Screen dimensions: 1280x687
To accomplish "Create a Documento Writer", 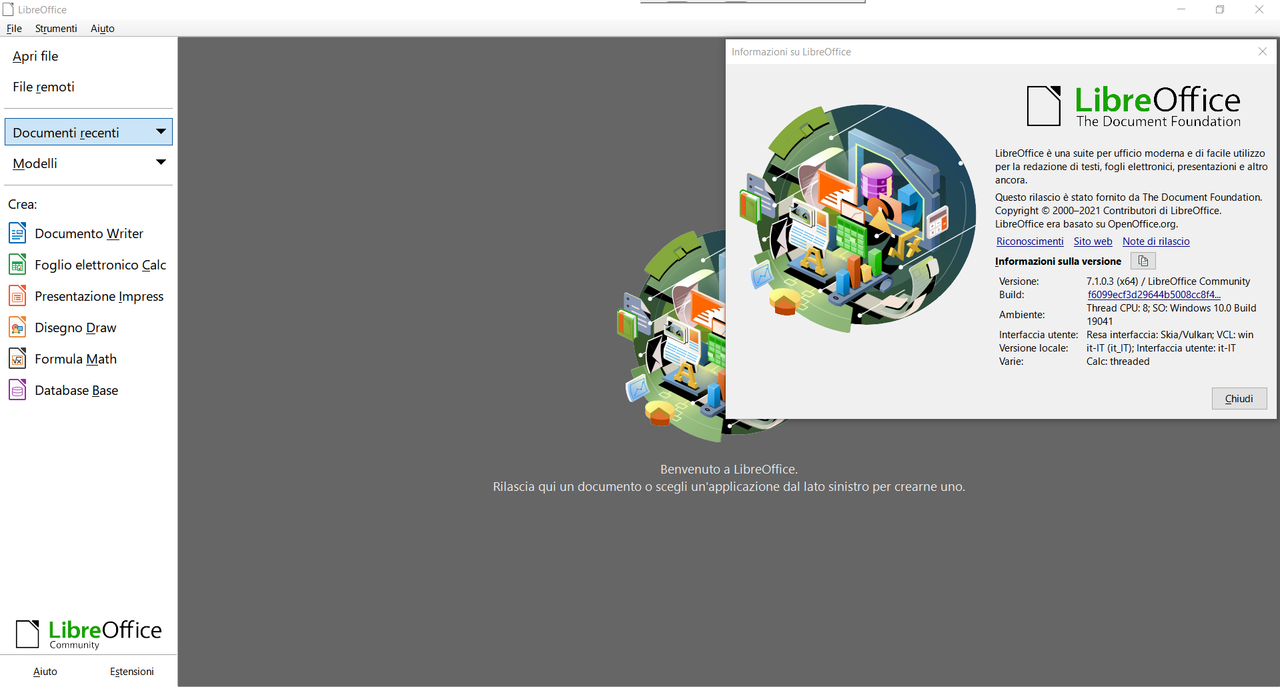I will [x=88, y=233].
